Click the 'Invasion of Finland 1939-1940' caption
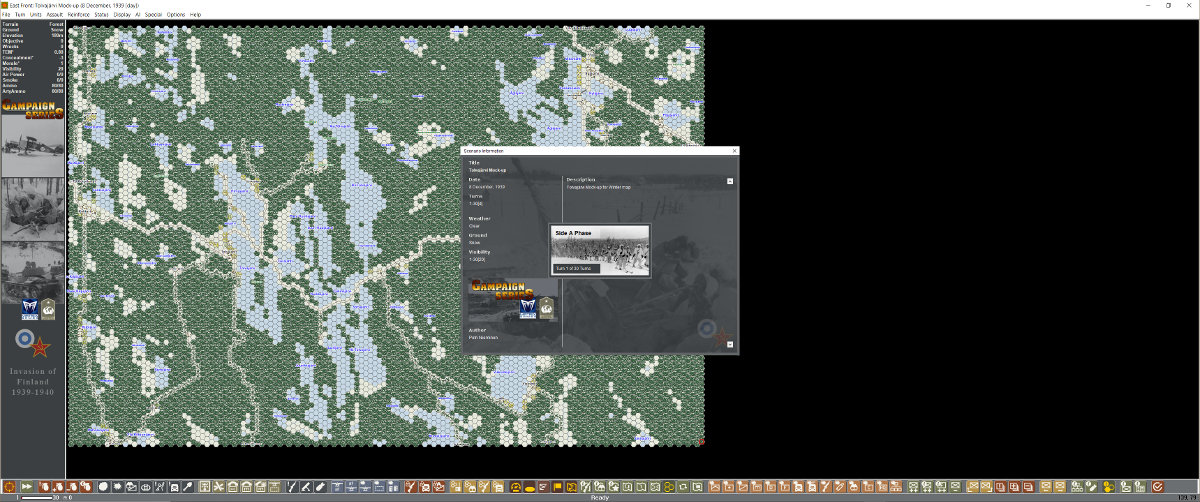Screen dimensions: 1200x502 coord(33,381)
